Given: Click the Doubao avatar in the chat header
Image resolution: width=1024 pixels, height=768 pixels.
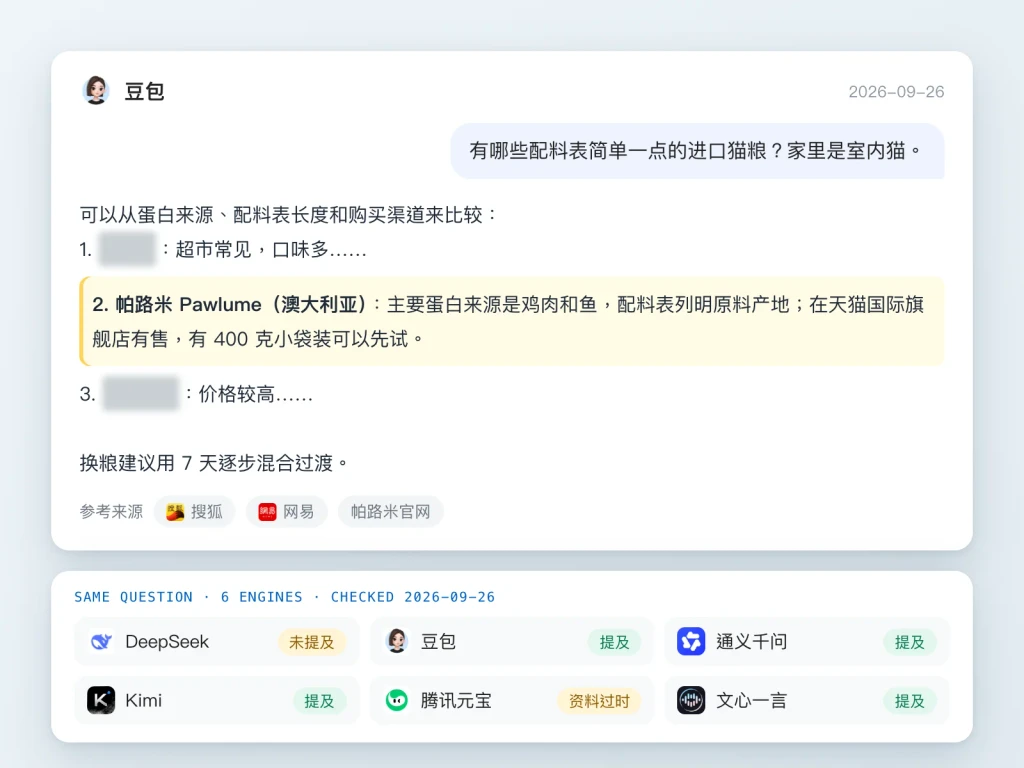Looking at the screenshot, I should (x=96, y=90).
